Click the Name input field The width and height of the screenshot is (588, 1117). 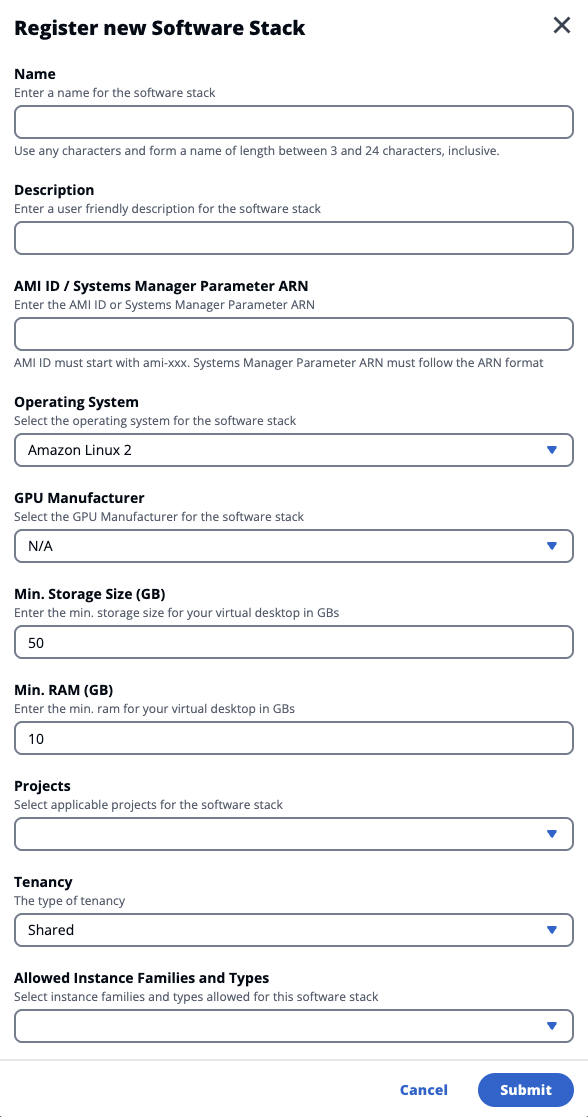click(x=293, y=122)
